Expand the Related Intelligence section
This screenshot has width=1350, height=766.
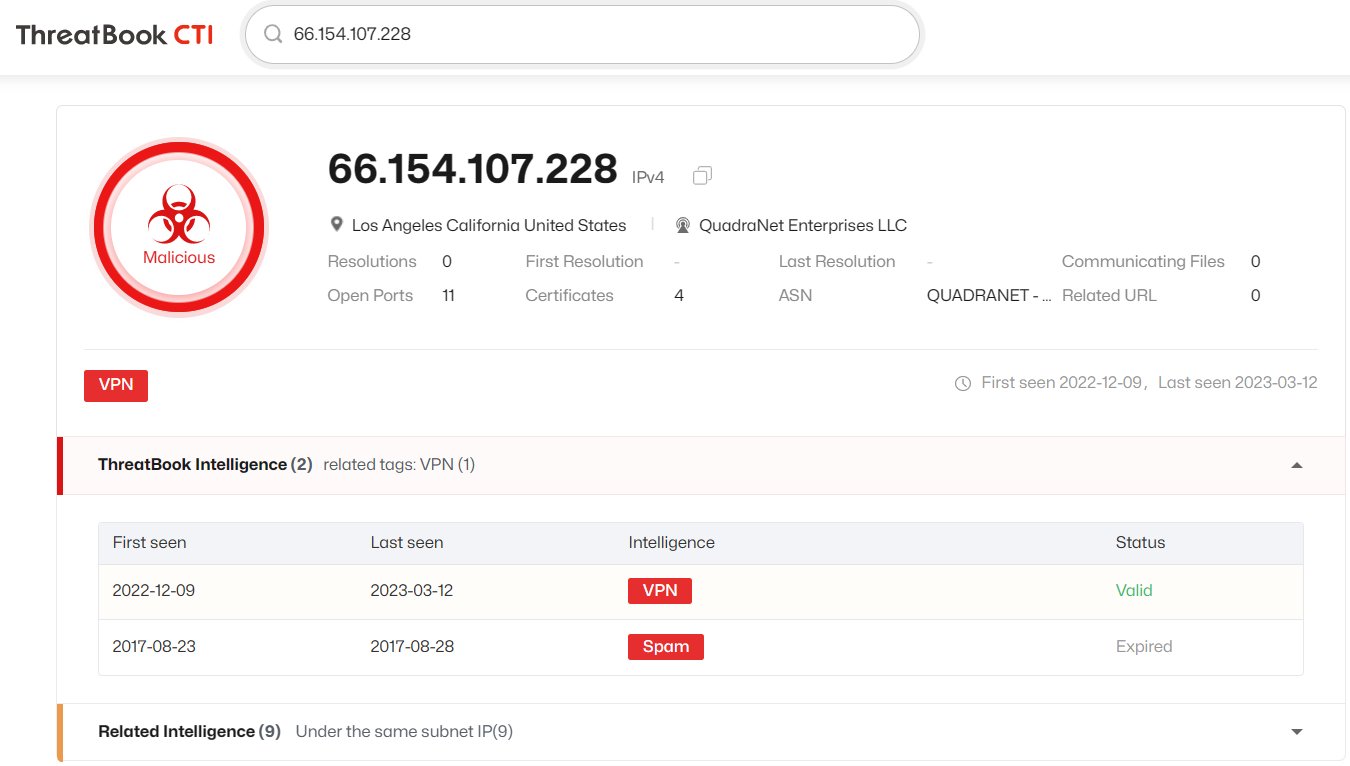(1296, 731)
